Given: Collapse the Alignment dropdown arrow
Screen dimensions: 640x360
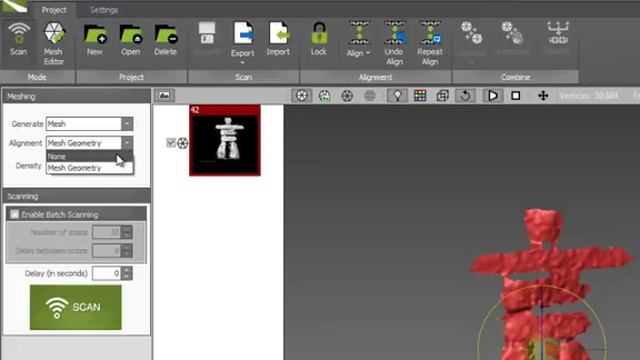Looking at the screenshot, I should [x=127, y=142].
